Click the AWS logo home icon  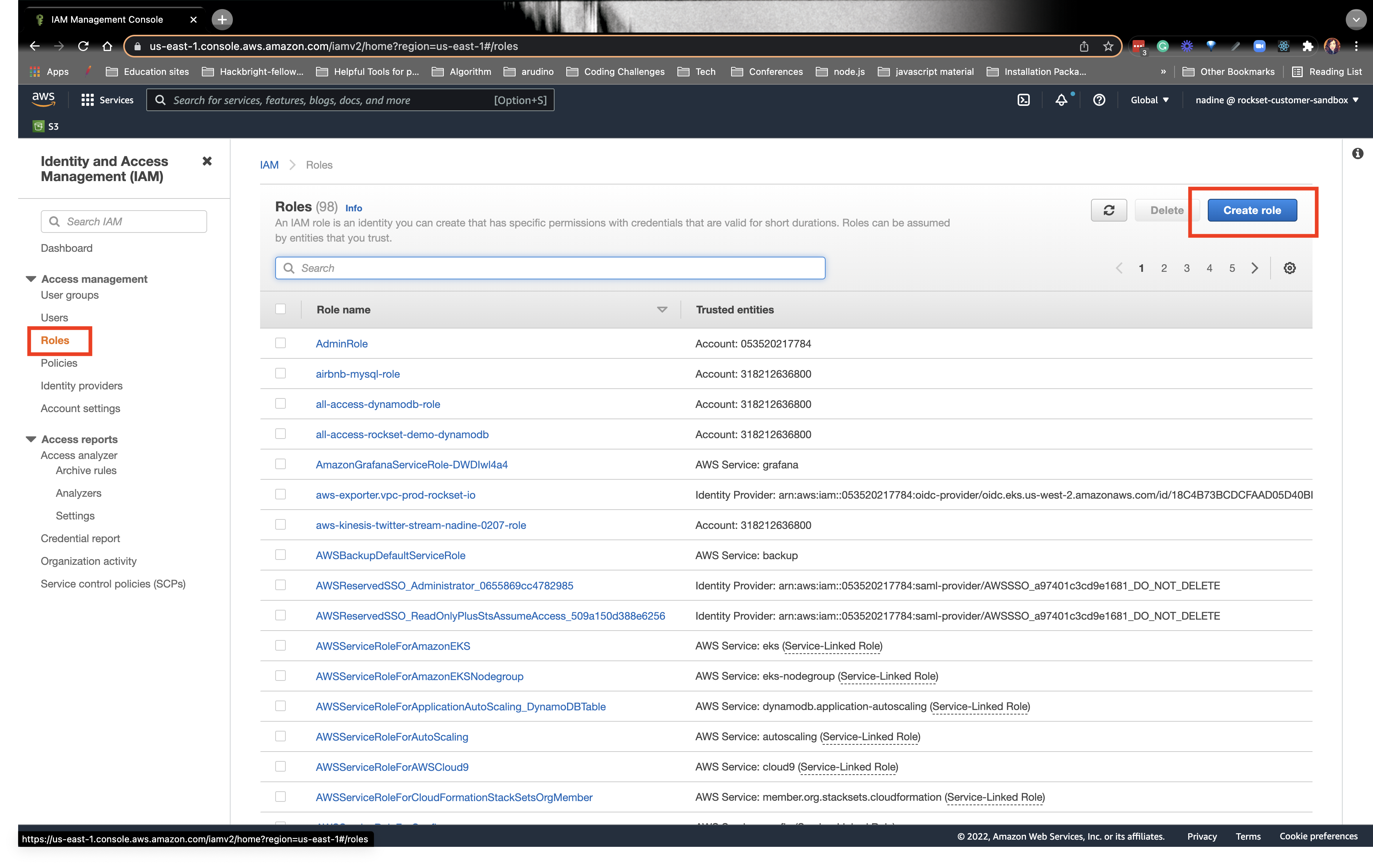(43, 99)
